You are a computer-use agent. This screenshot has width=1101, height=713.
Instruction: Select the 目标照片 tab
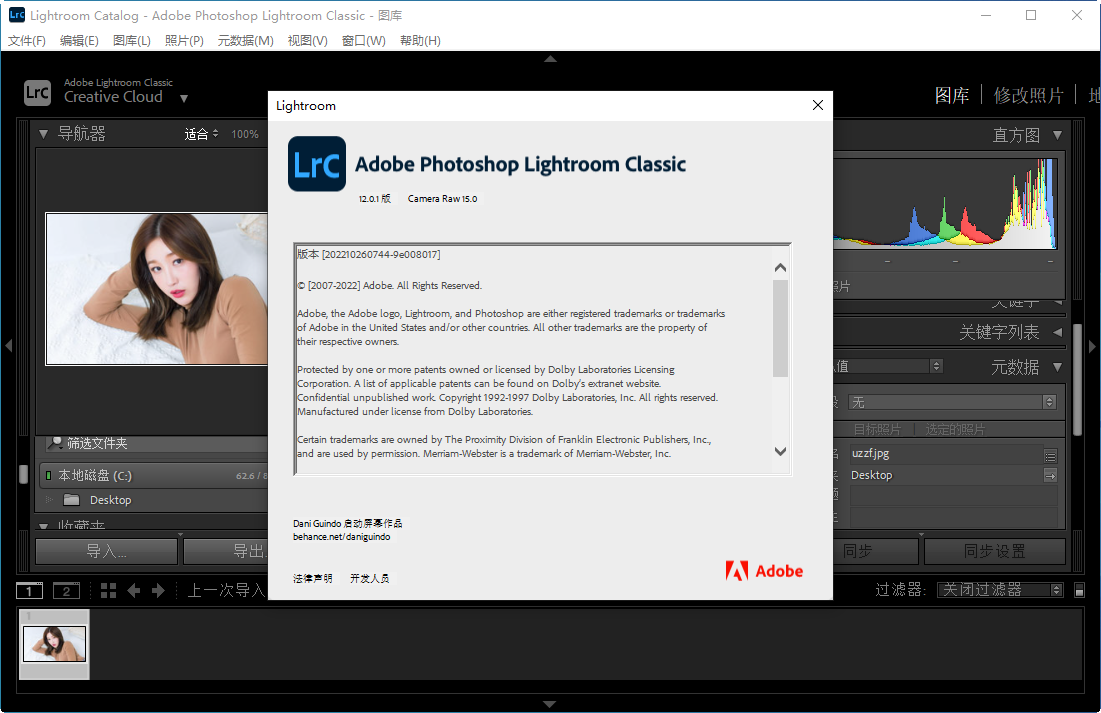[877, 429]
